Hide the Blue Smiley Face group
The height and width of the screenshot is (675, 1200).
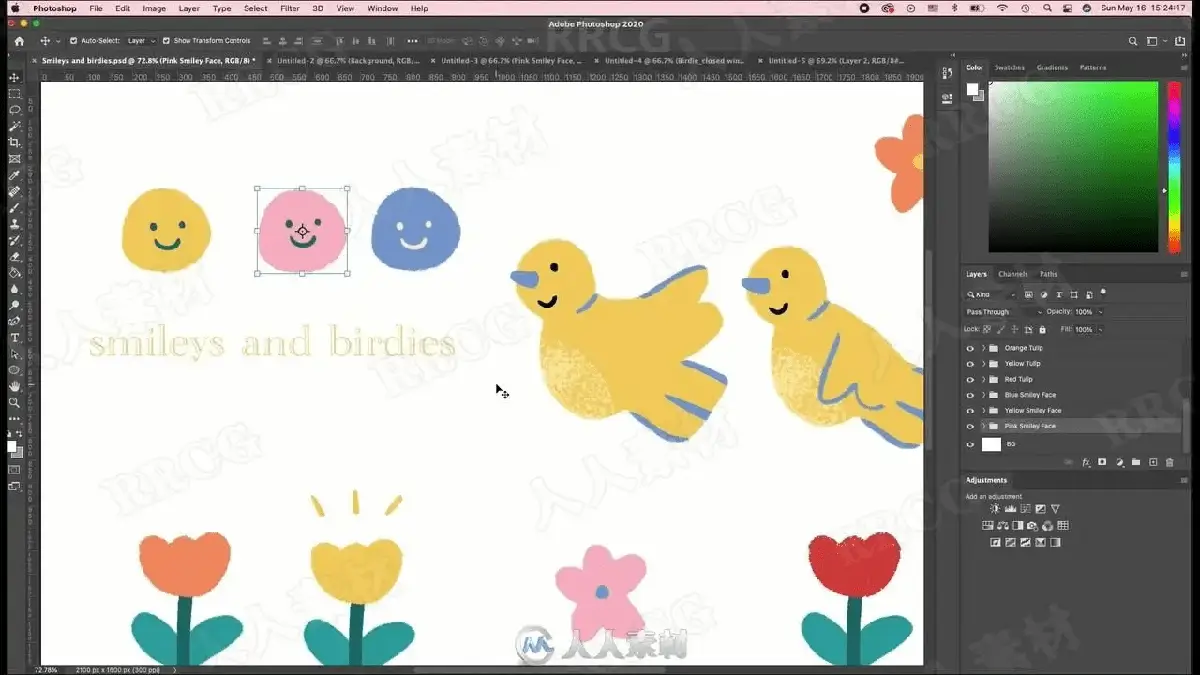click(970, 395)
